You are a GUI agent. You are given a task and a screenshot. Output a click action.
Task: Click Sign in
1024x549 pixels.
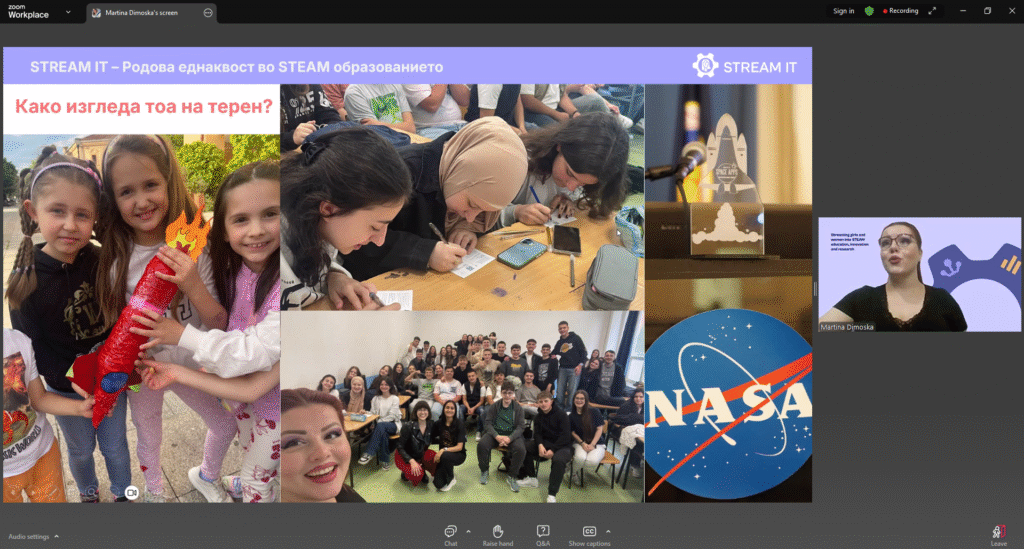[843, 11]
